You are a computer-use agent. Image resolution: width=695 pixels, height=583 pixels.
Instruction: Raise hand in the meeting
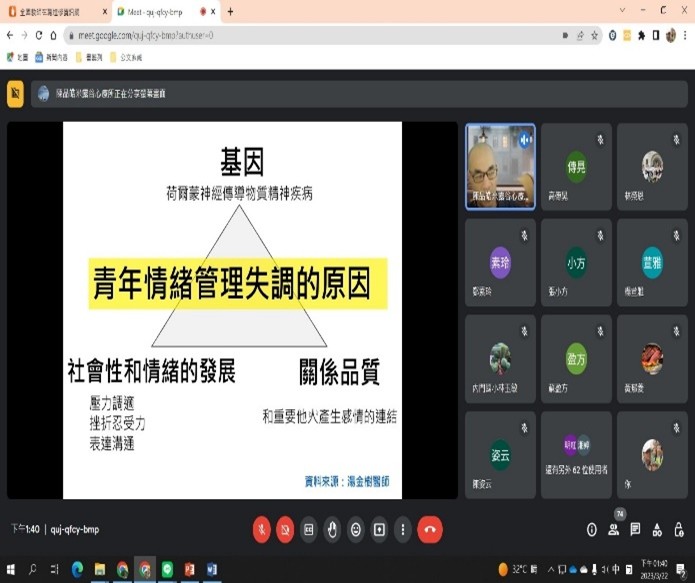point(332,529)
